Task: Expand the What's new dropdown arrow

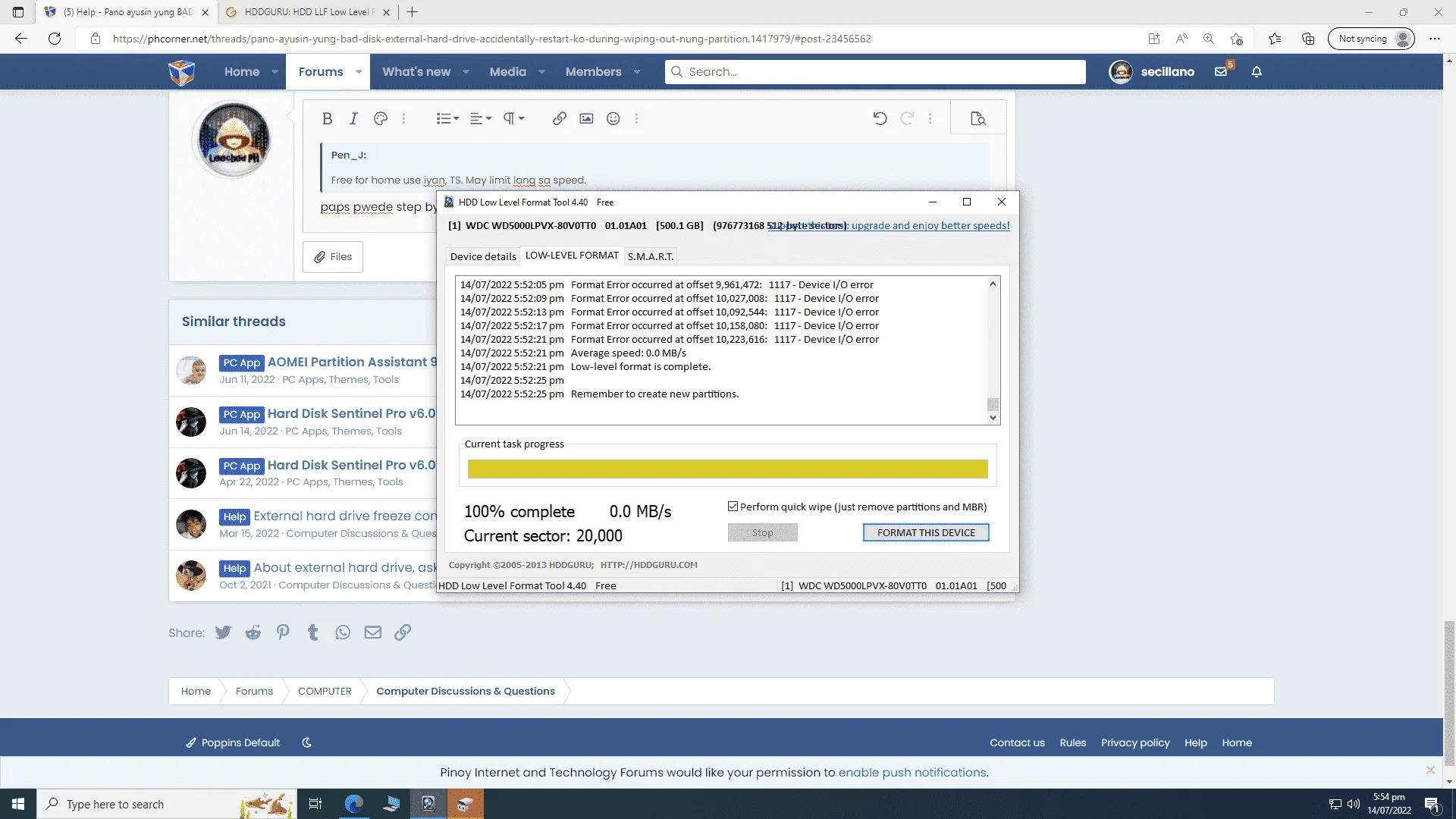Action: click(x=466, y=72)
